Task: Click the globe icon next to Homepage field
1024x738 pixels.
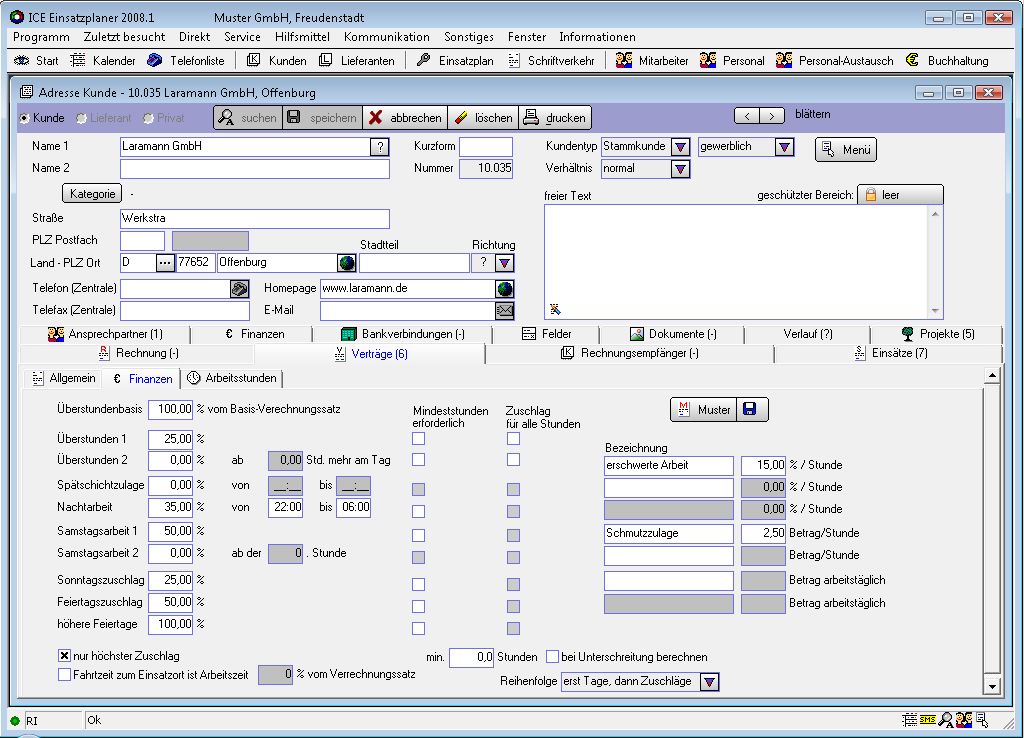Action: pos(505,289)
